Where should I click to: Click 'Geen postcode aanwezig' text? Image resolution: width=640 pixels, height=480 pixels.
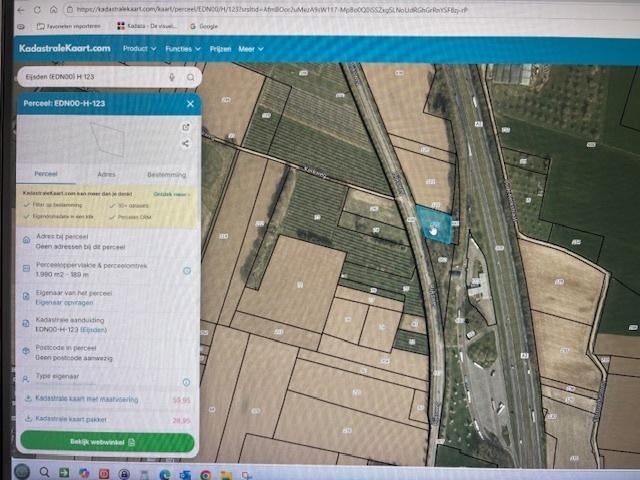point(74,358)
